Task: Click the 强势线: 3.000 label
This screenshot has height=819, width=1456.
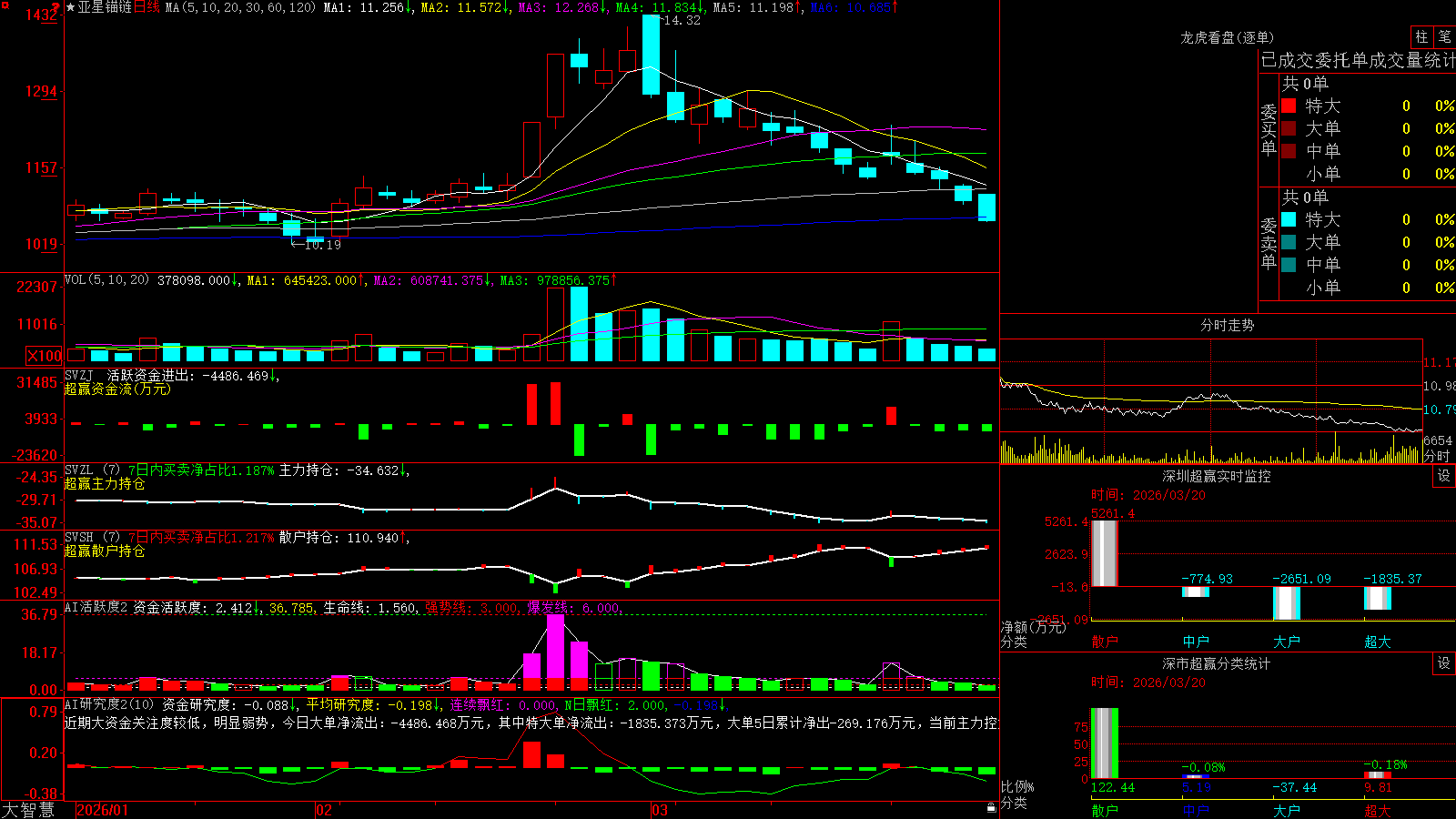Action: [x=471, y=607]
